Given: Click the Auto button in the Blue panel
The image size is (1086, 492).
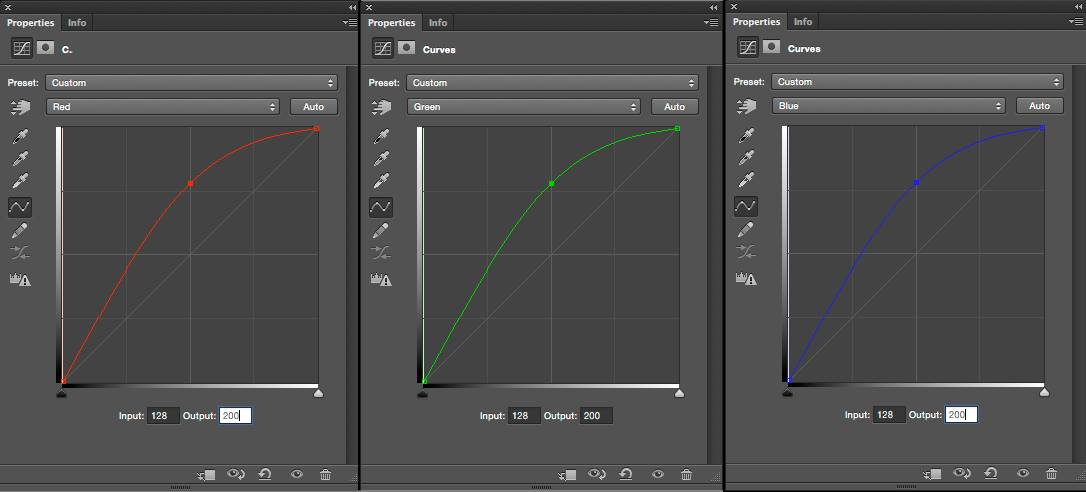Looking at the screenshot, I should (1040, 106).
